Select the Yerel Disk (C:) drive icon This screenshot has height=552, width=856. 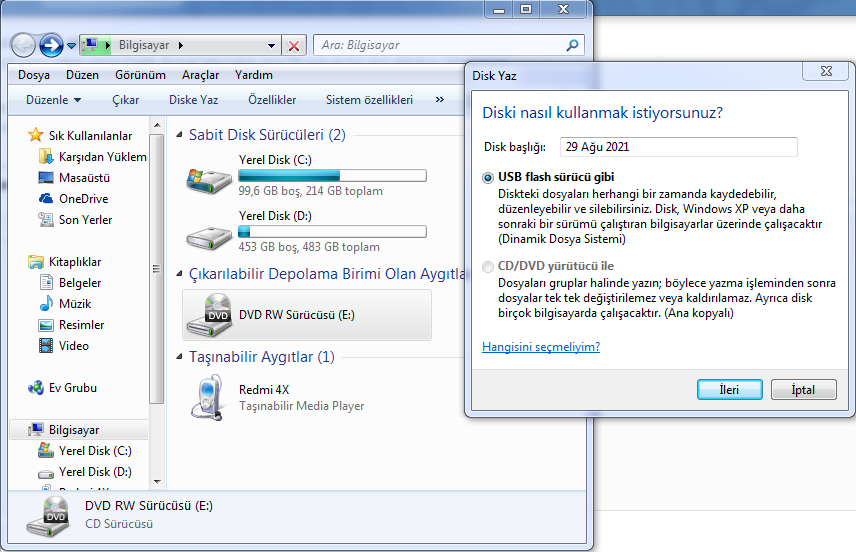click(x=209, y=180)
